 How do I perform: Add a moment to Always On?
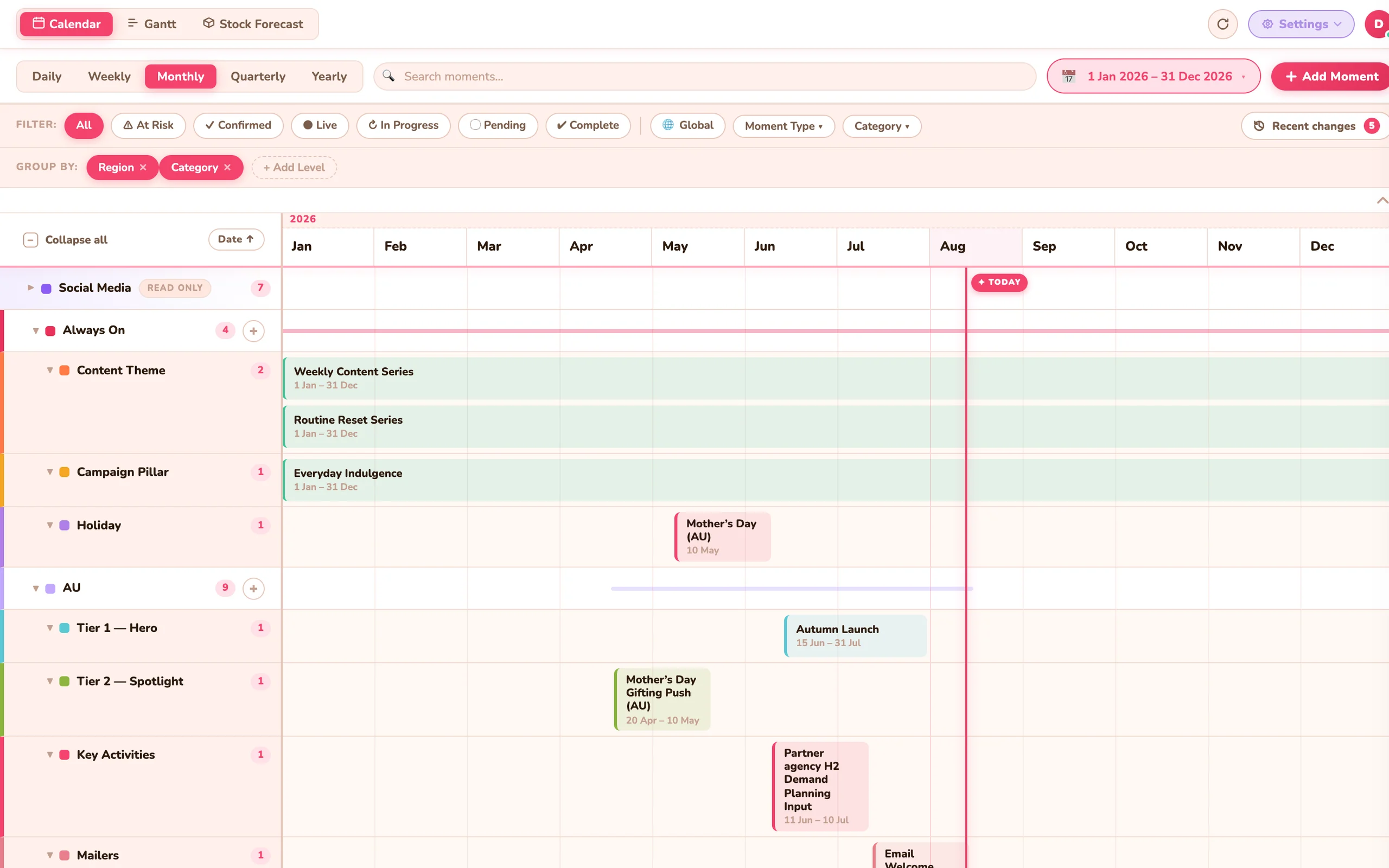coord(253,331)
